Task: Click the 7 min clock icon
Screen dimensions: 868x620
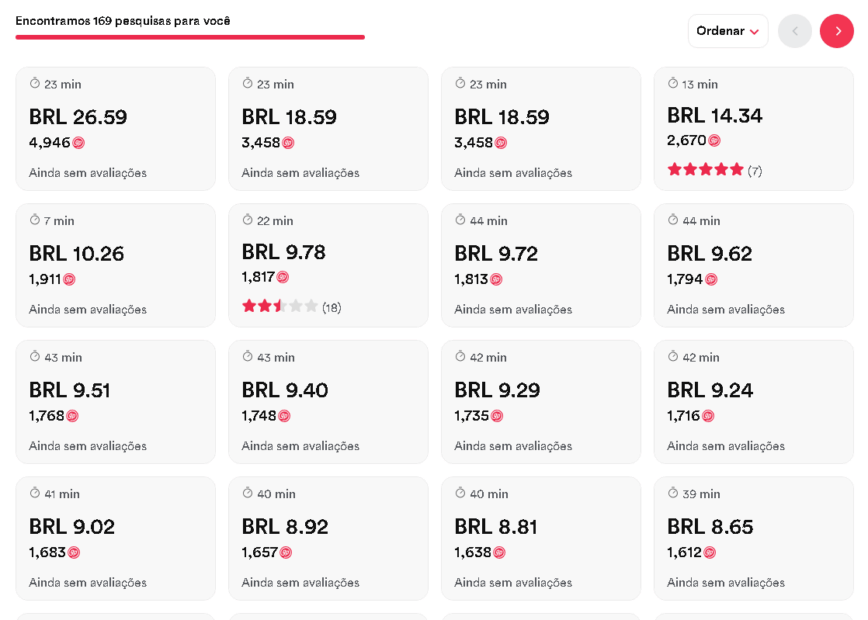Action: (x=33, y=221)
